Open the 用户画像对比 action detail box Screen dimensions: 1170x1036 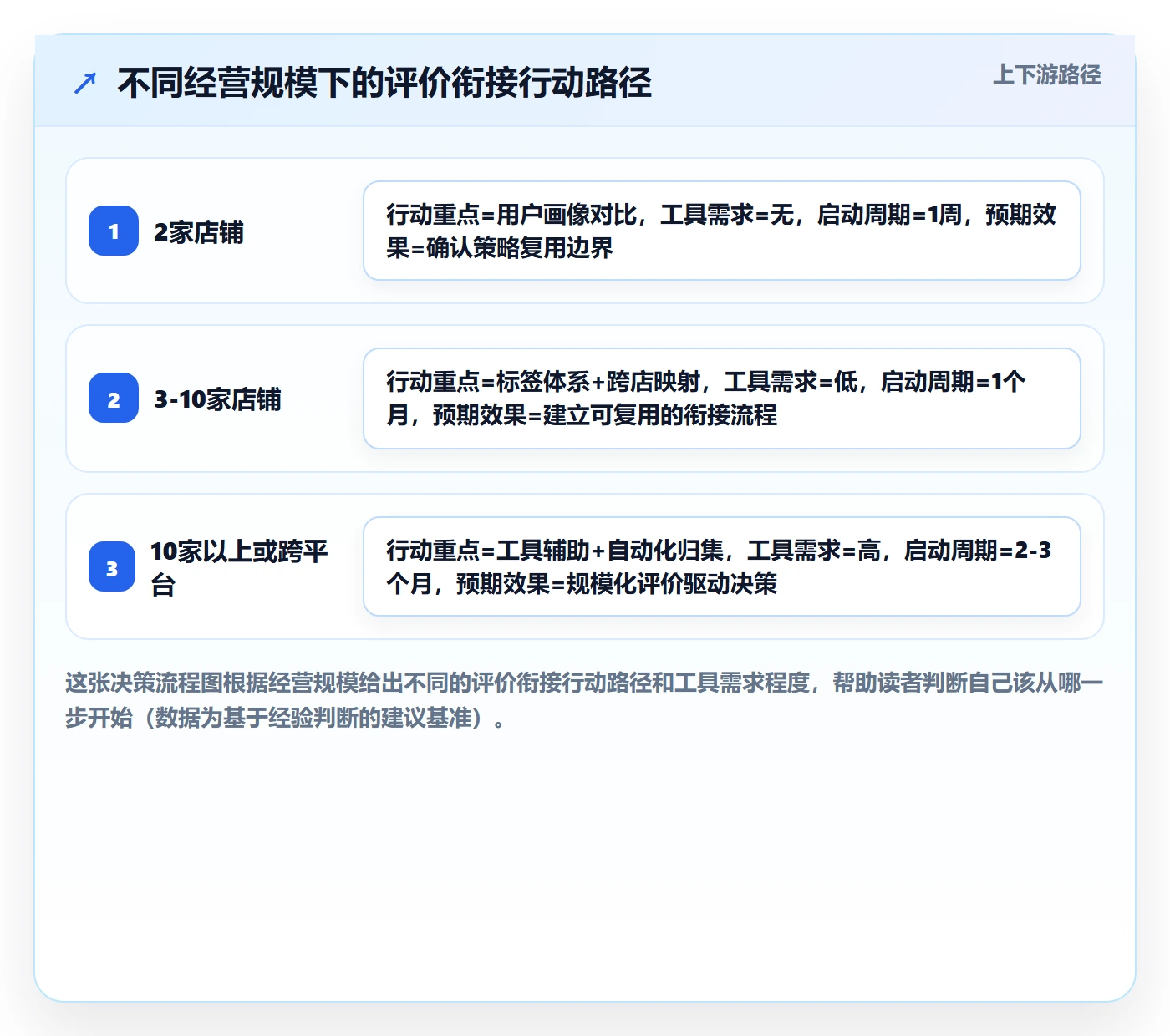coord(722,231)
